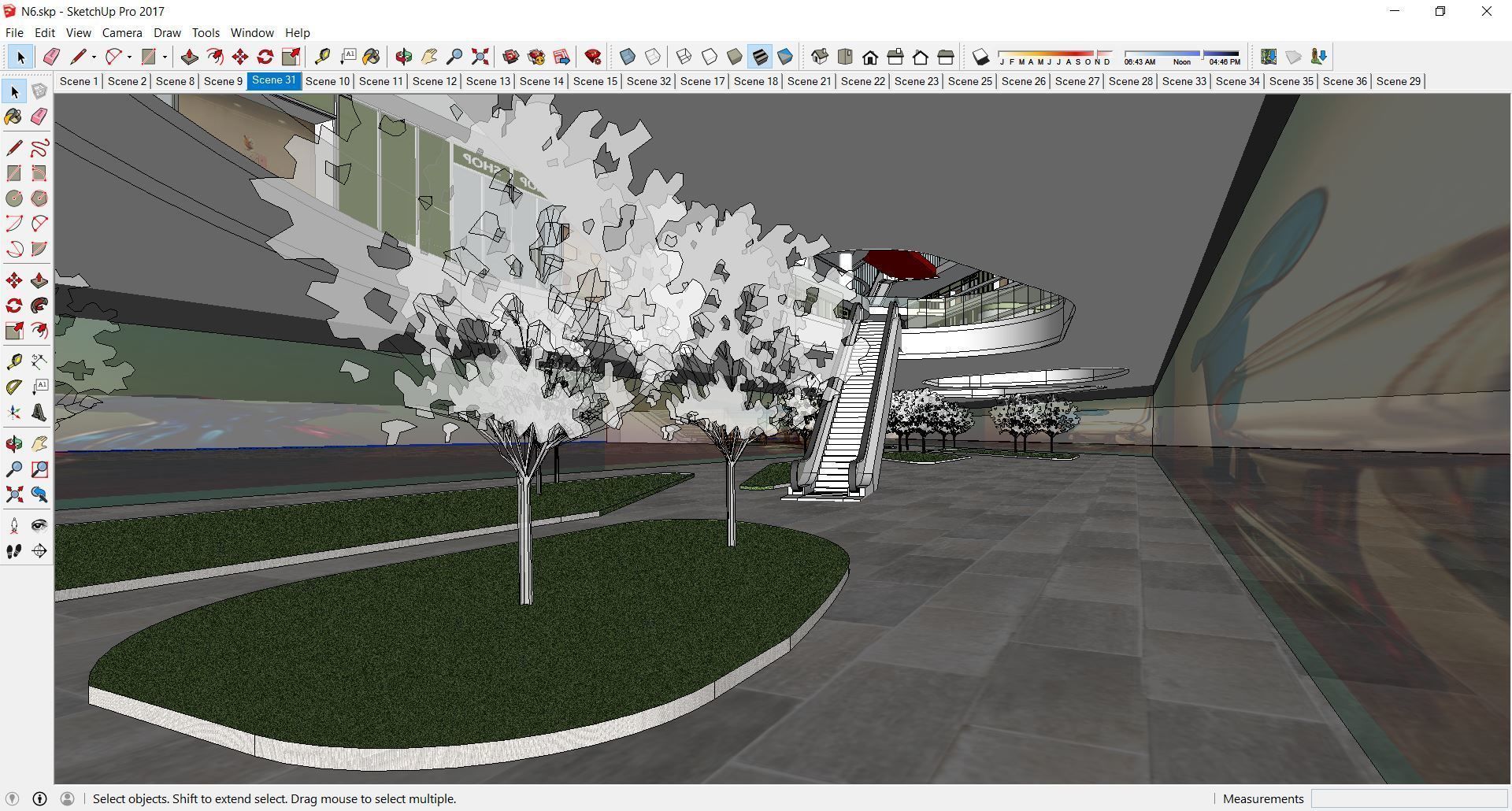Select the Pie arc tool

point(39,249)
